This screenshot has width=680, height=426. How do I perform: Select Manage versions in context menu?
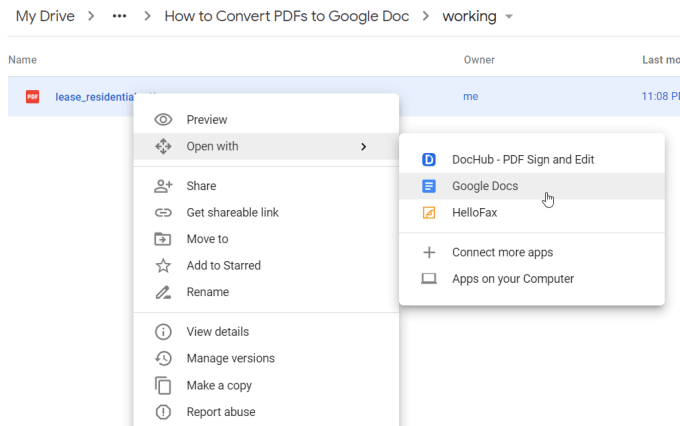tap(230, 358)
